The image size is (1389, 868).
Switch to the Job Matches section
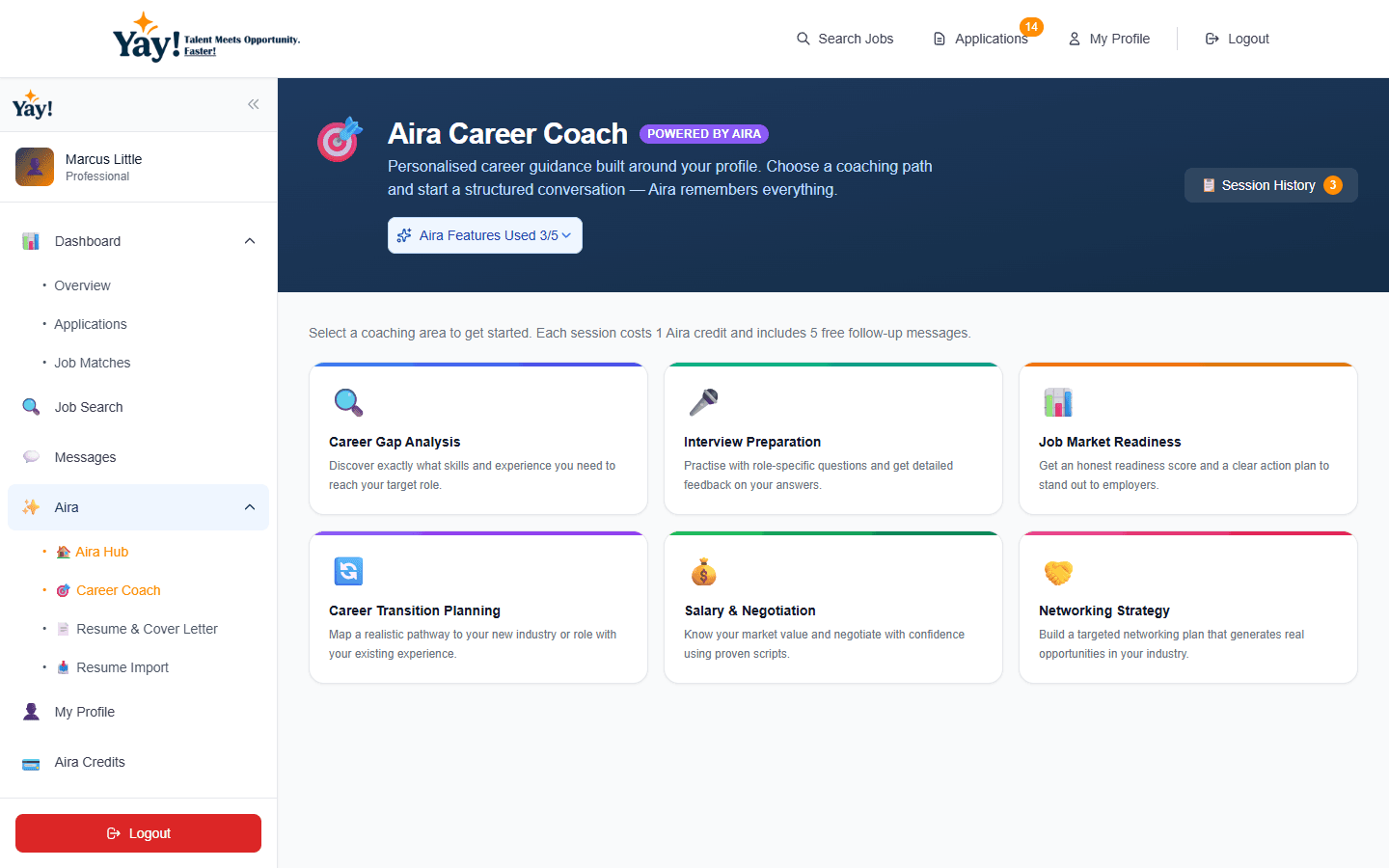coord(92,363)
